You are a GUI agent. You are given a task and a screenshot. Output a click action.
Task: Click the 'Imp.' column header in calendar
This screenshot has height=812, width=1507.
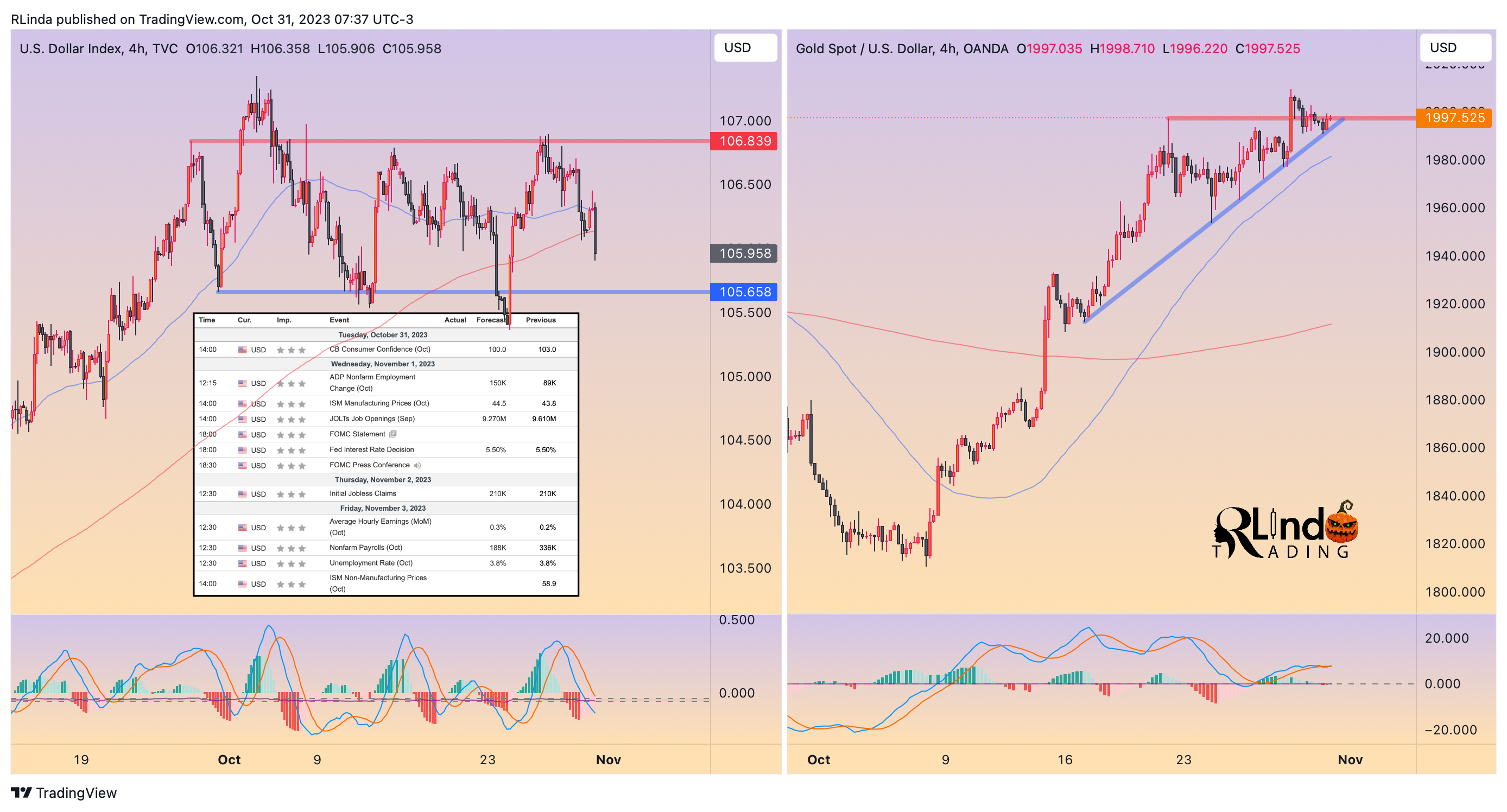click(284, 320)
